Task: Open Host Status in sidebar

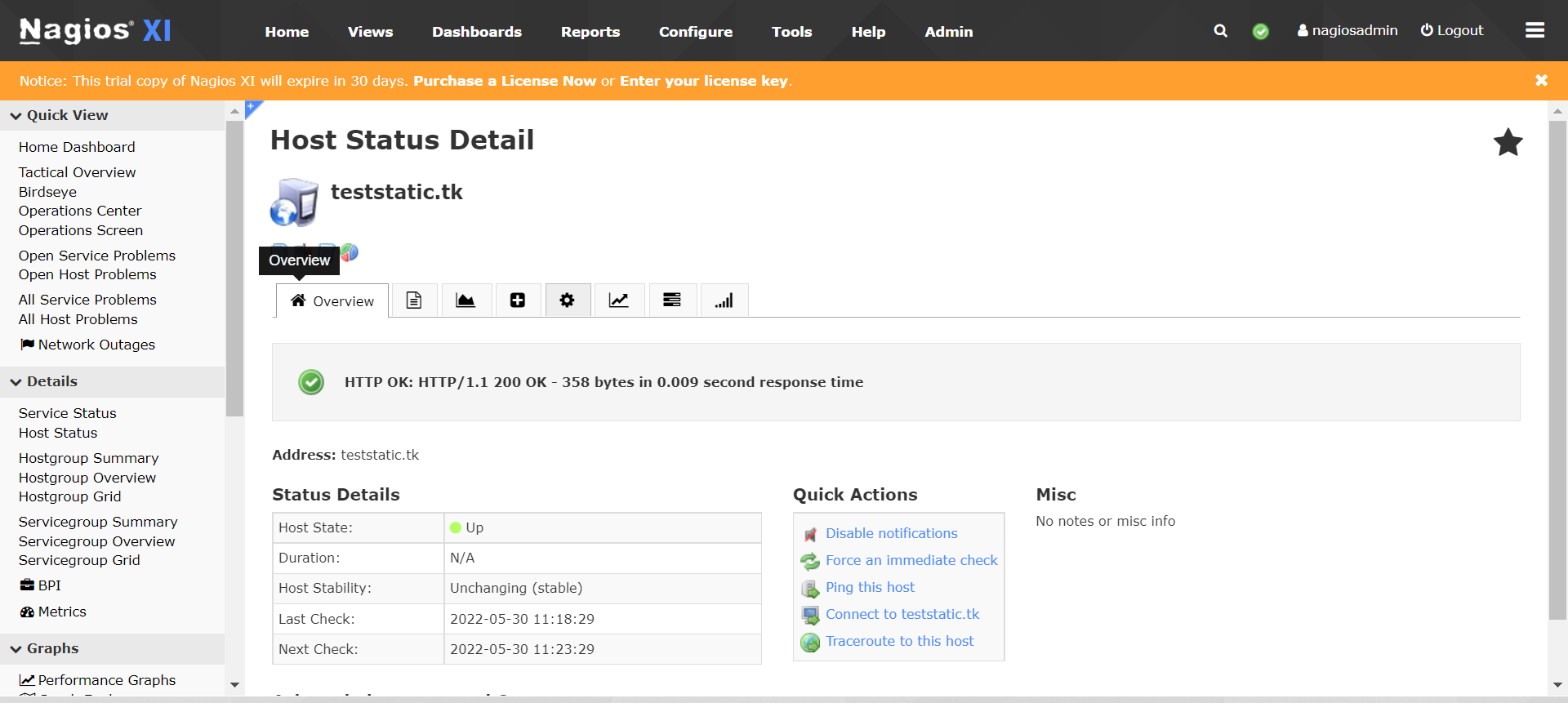Action: (x=58, y=433)
